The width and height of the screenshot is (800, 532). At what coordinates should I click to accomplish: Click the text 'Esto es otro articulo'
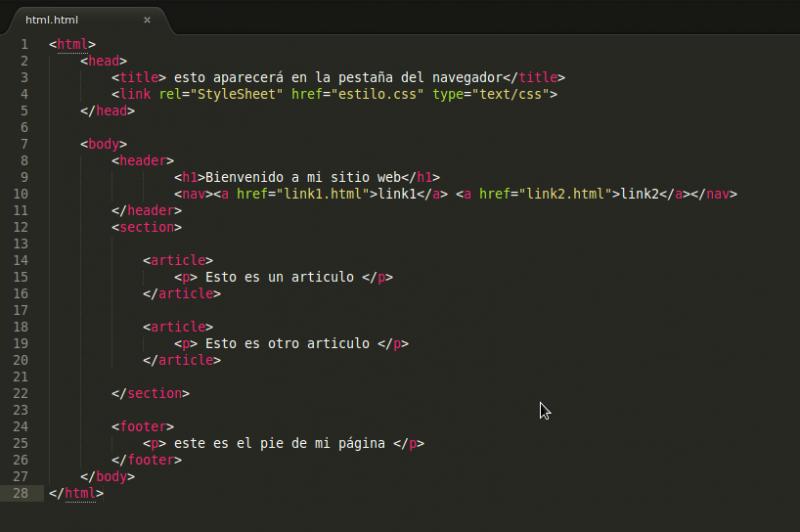287,343
